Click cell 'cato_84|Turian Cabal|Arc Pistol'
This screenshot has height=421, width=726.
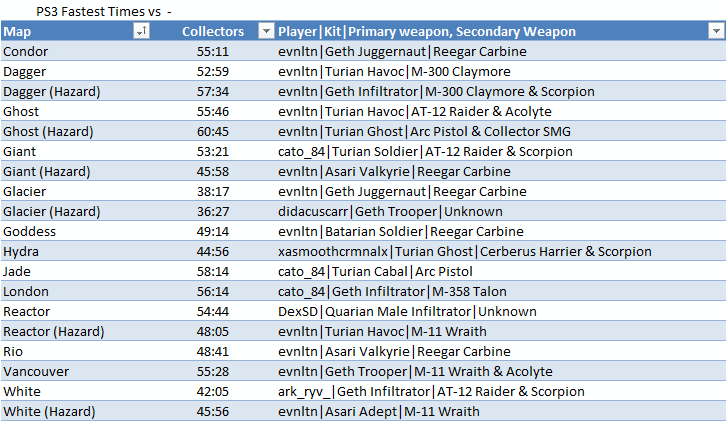[501, 271]
